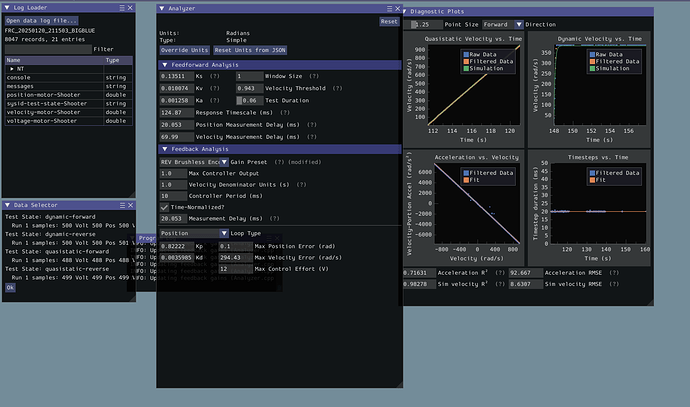The height and width of the screenshot is (407, 690).
Task: Open Log Loader window hamburger menu
Action: point(122,7)
